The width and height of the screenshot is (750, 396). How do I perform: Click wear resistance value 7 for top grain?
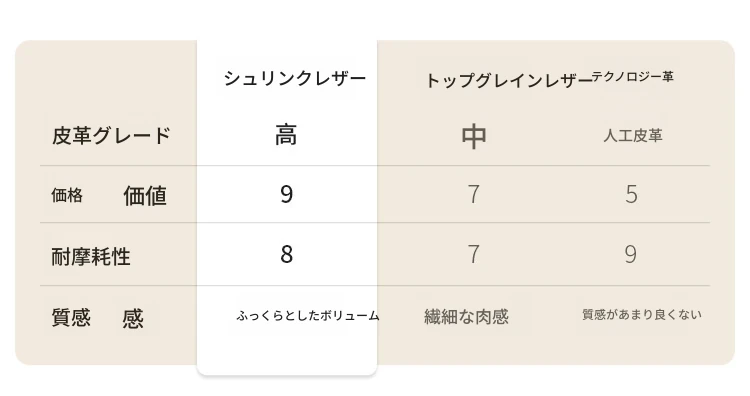click(x=474, y=254)
